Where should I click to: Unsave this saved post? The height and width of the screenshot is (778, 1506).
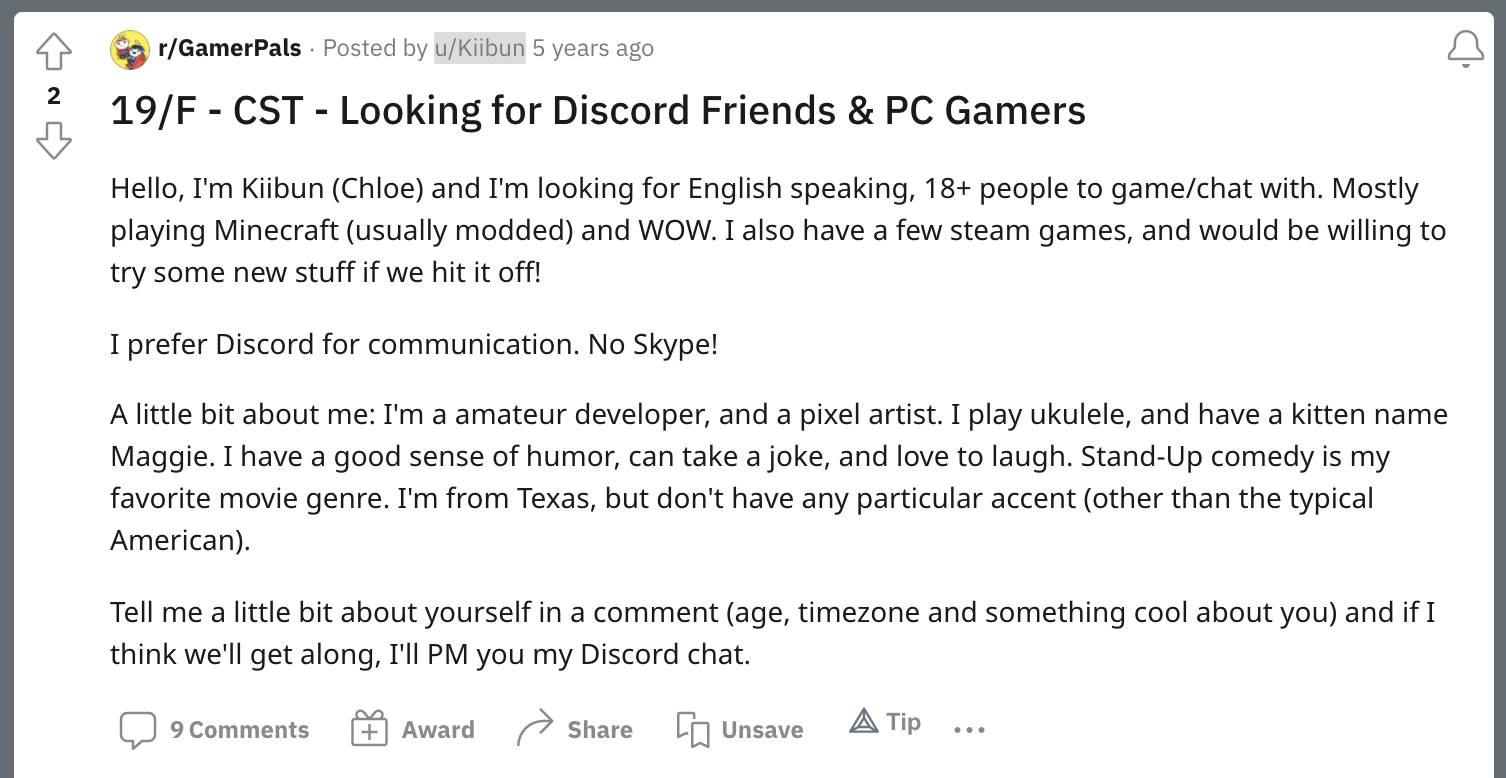click(762, 730)
